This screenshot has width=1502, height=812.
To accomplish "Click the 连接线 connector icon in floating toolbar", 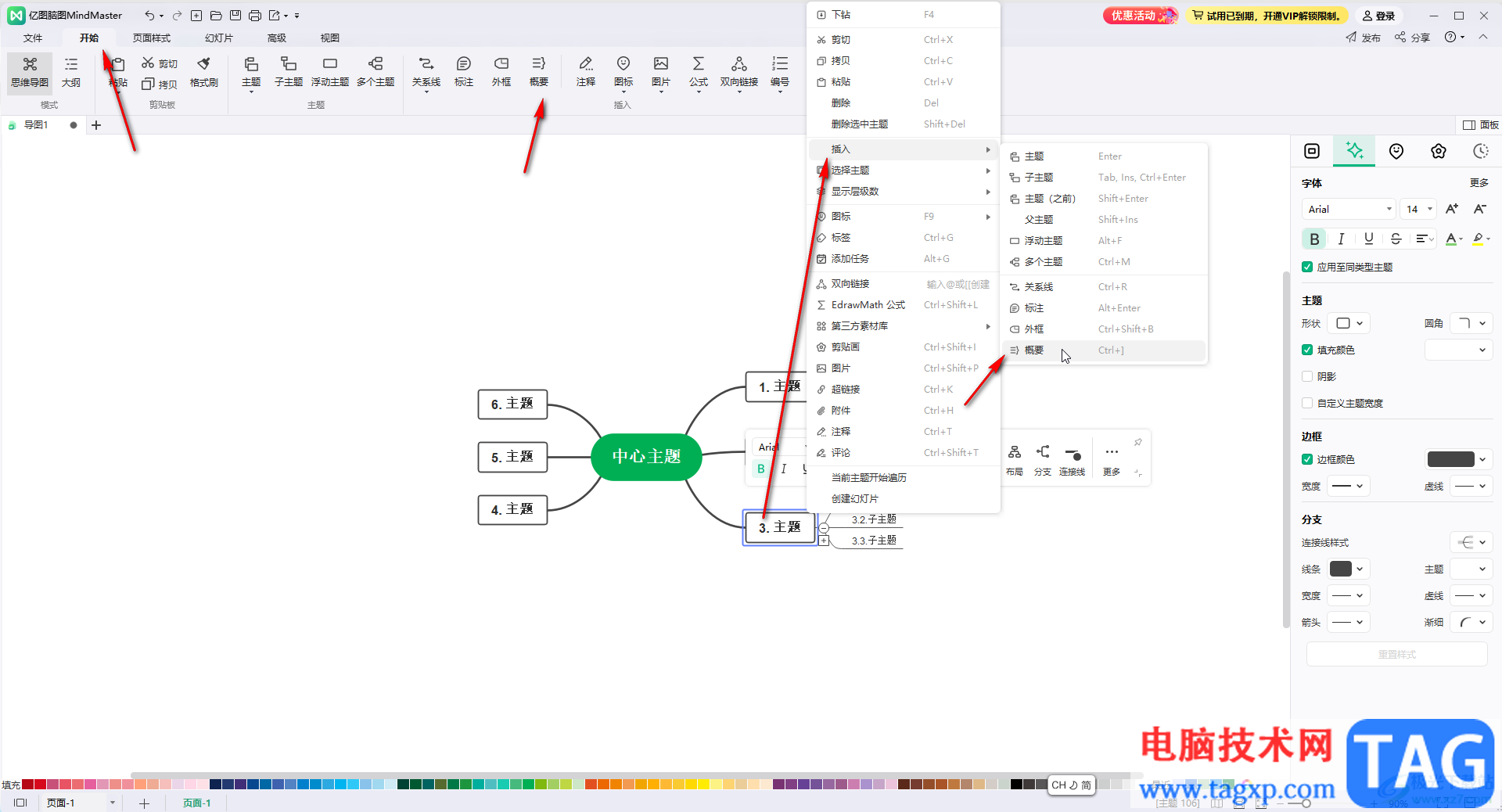I will click(1072, 460).
